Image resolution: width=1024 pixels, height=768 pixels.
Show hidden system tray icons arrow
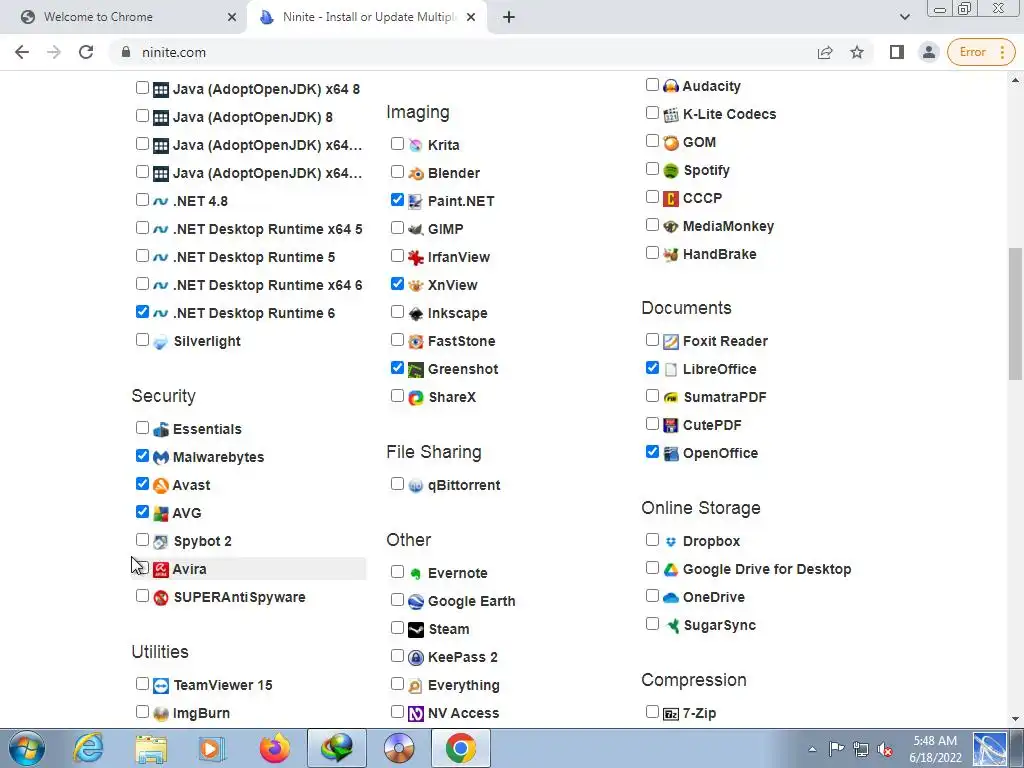coord(812,749)
